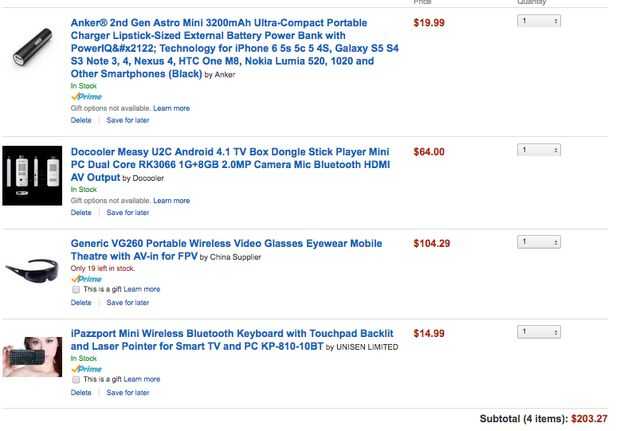The height and width of the screenshot is (431, 620).
Task: Open the iPazzport Mini Wireless Keyboard title link
Action: tap(232, 333)
